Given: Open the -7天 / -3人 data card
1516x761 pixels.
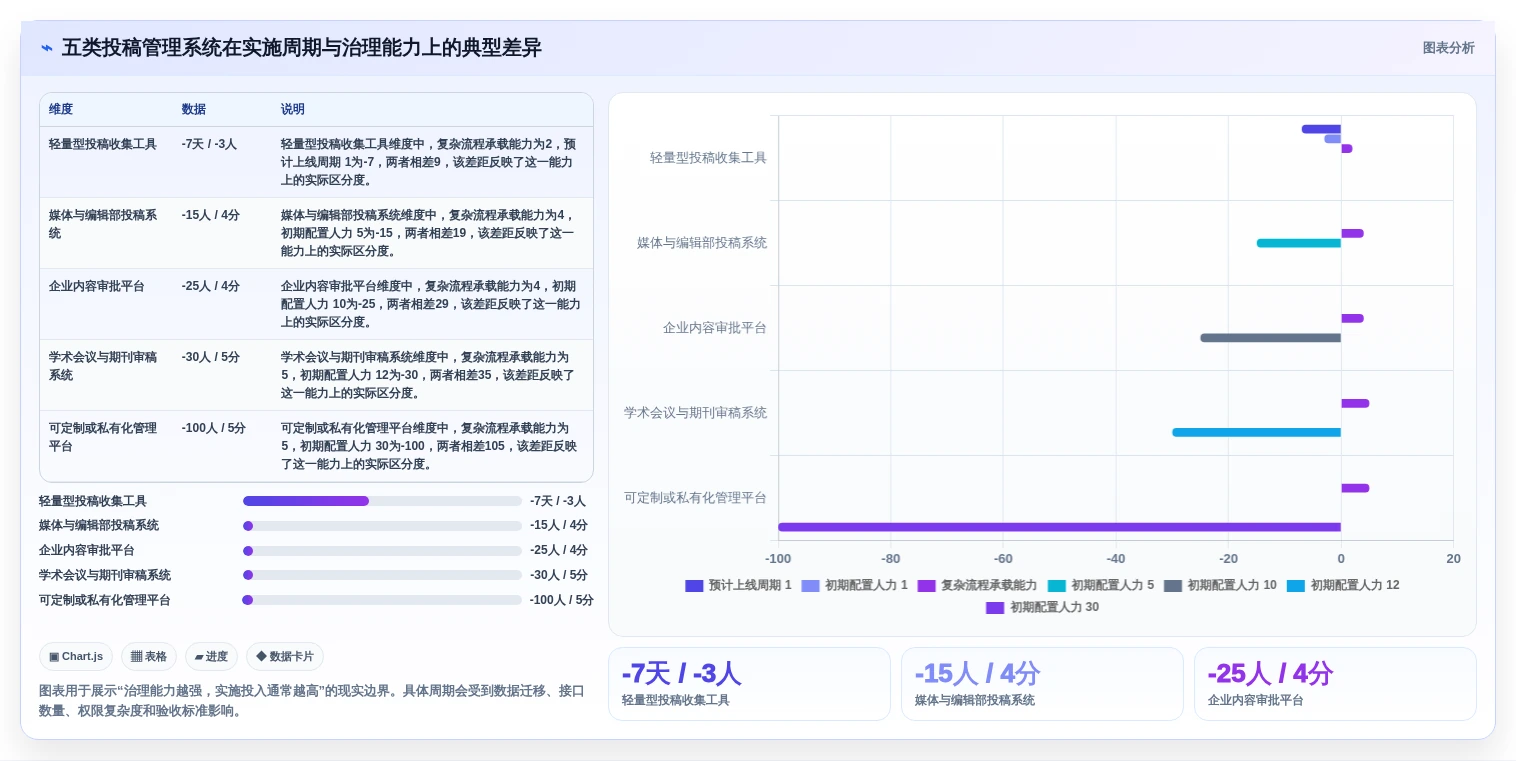Looking at the screenshot, I should pyautogui.click(x=749, y=684).
